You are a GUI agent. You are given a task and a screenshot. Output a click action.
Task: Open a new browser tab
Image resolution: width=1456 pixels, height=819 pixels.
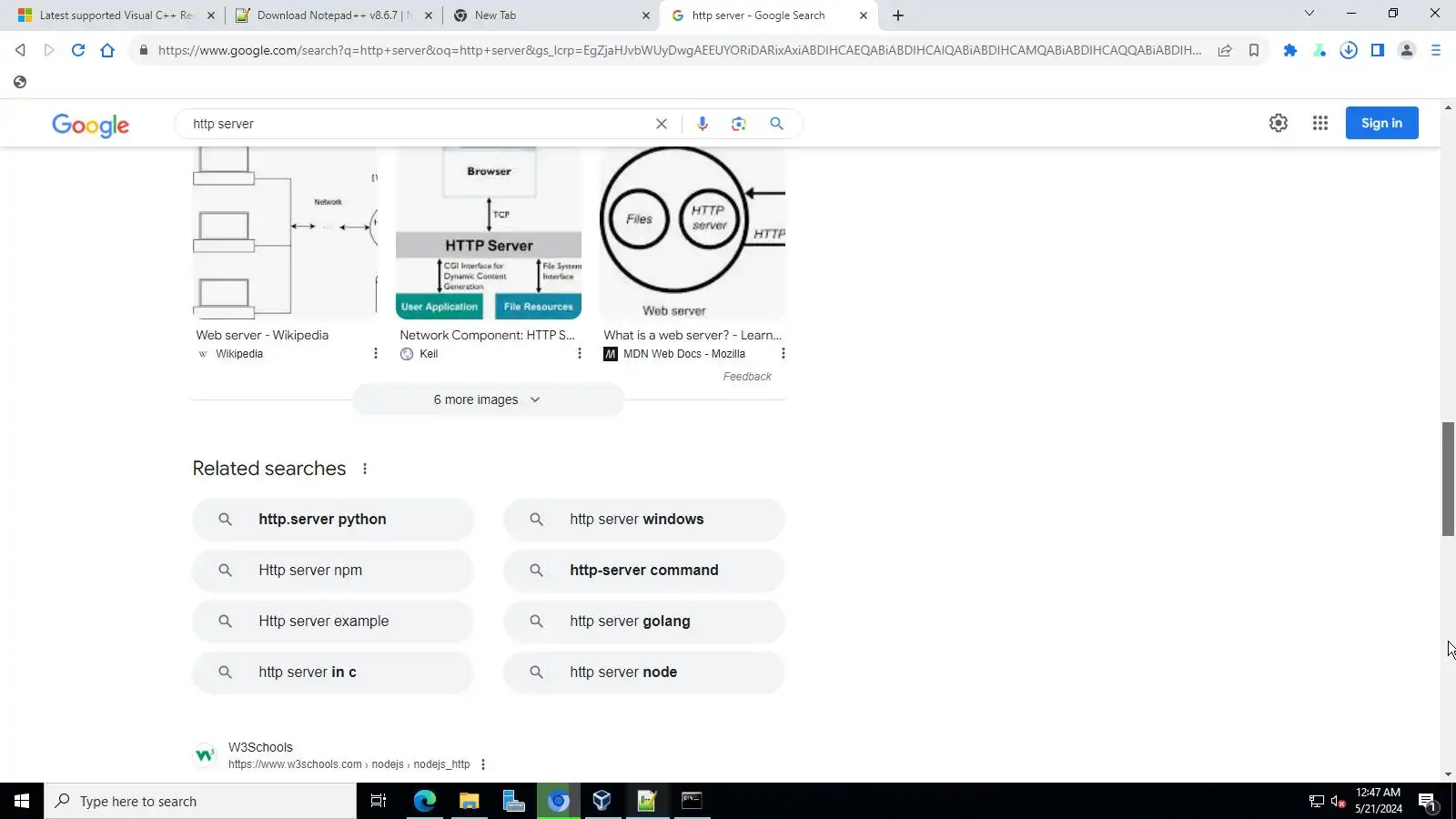pos(898,15)
